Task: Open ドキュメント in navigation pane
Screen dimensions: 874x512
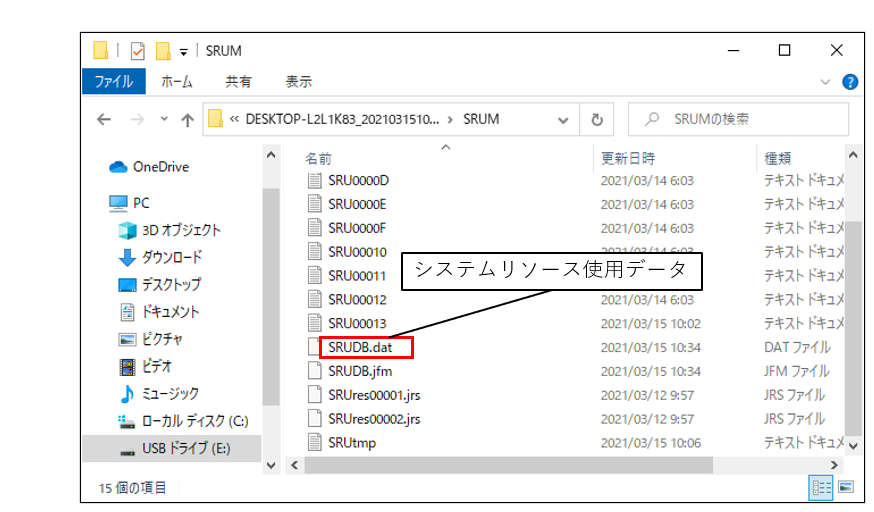Action: click(x=159, y=311)
